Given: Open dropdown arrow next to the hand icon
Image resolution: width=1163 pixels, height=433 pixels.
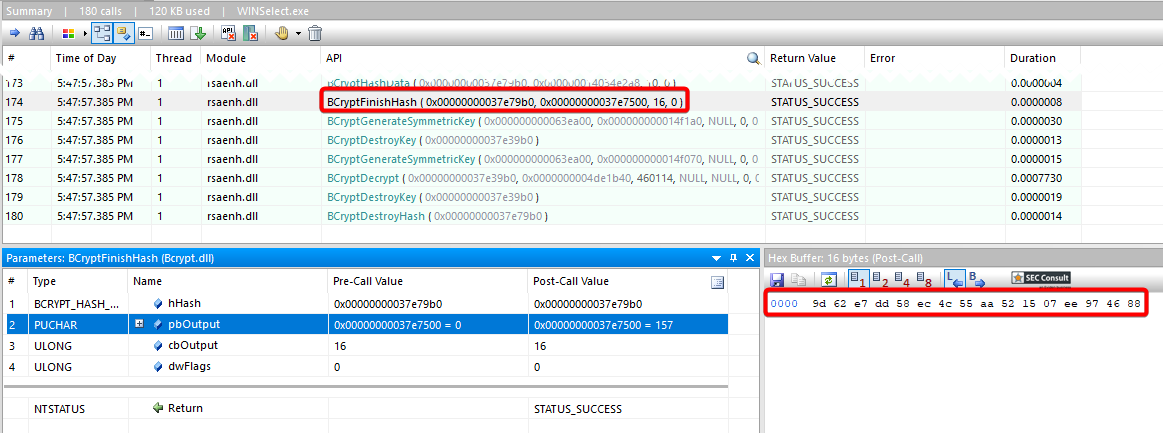Looking at the screenshot, I should [x=298, y=33].
